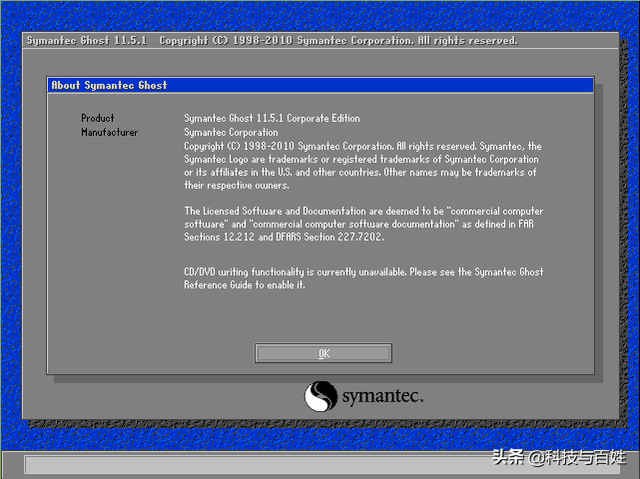Click the Symantec Ghost 11.5.1 copyright header text
This screenshot has width=640, height=479.
[272, 40]
